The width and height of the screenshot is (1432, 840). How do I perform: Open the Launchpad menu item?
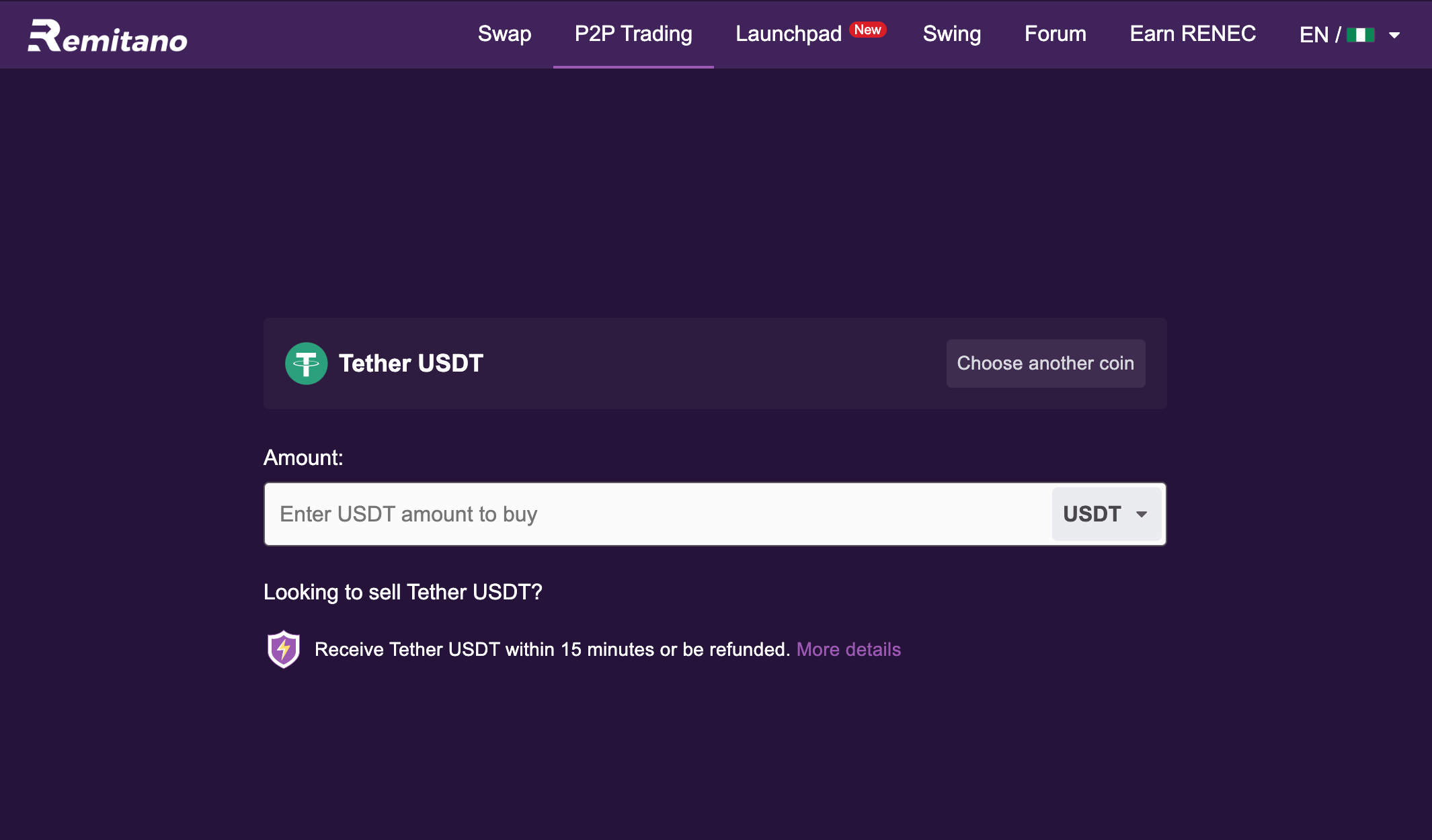(789, 34)
